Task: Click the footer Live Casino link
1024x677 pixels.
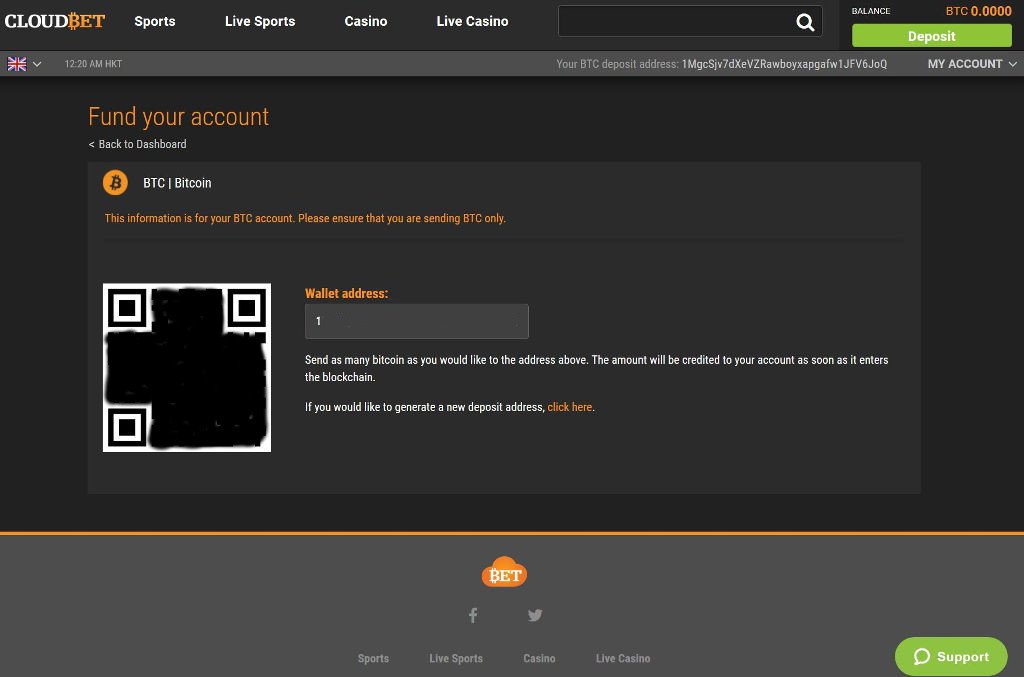Action: click(x=623, y=659)
